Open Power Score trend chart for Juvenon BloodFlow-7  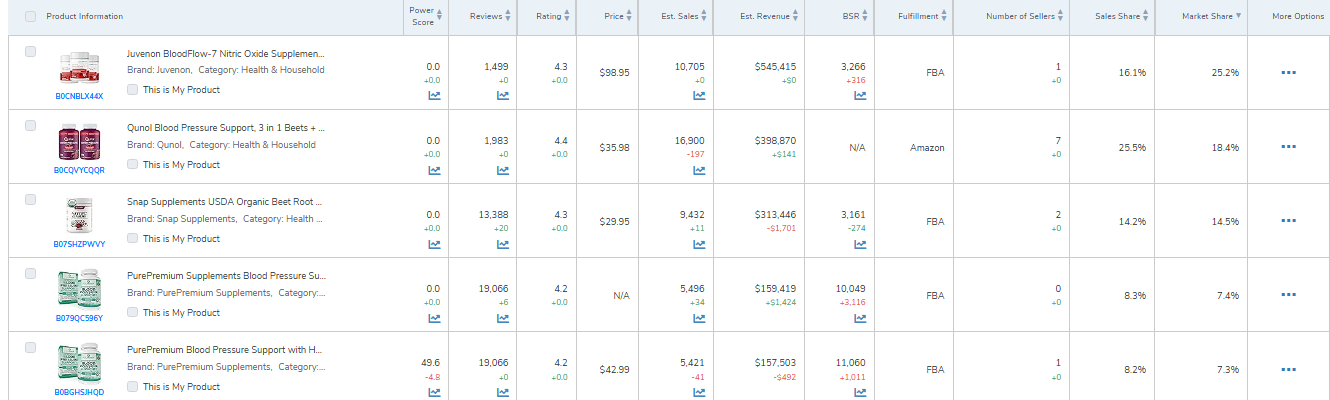434,96
